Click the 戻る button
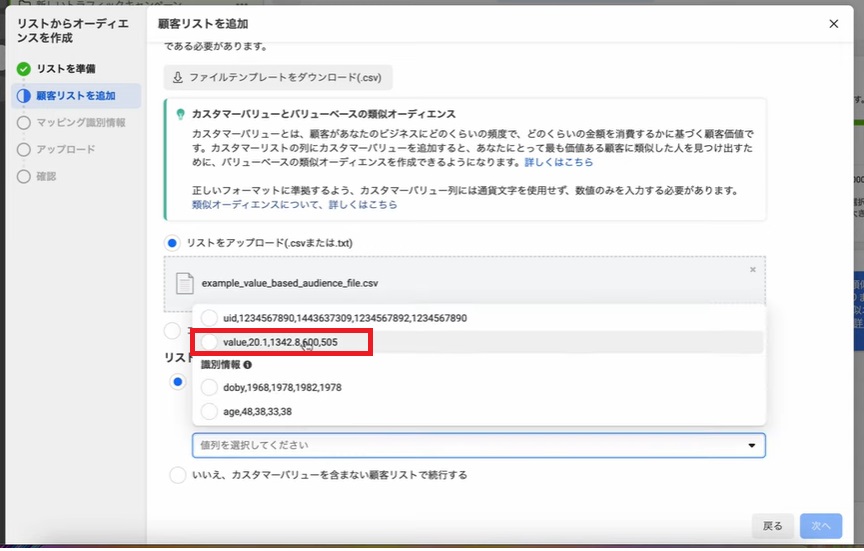The image size is (864, 551). (x=773, y=526)
